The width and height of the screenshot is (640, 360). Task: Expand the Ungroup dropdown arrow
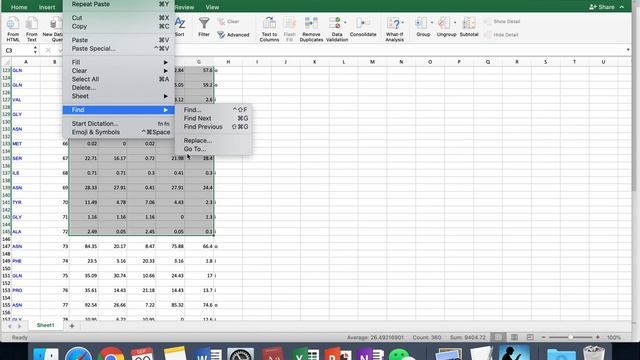tap(455, 22)
